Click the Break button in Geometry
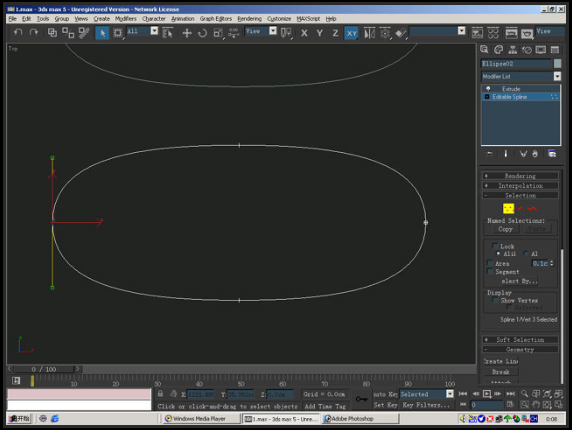The width and height of the screenshot is (572, 430). coord(500,372)
